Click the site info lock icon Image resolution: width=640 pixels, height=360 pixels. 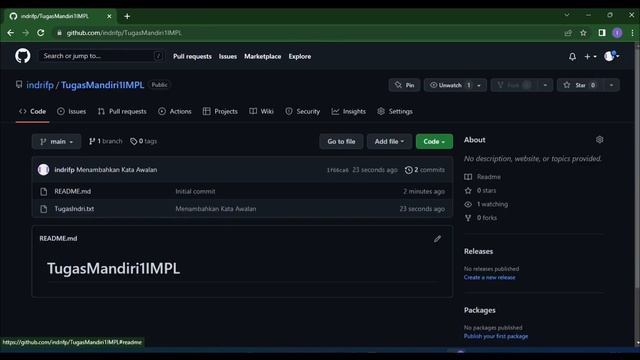tap(59, 33)
